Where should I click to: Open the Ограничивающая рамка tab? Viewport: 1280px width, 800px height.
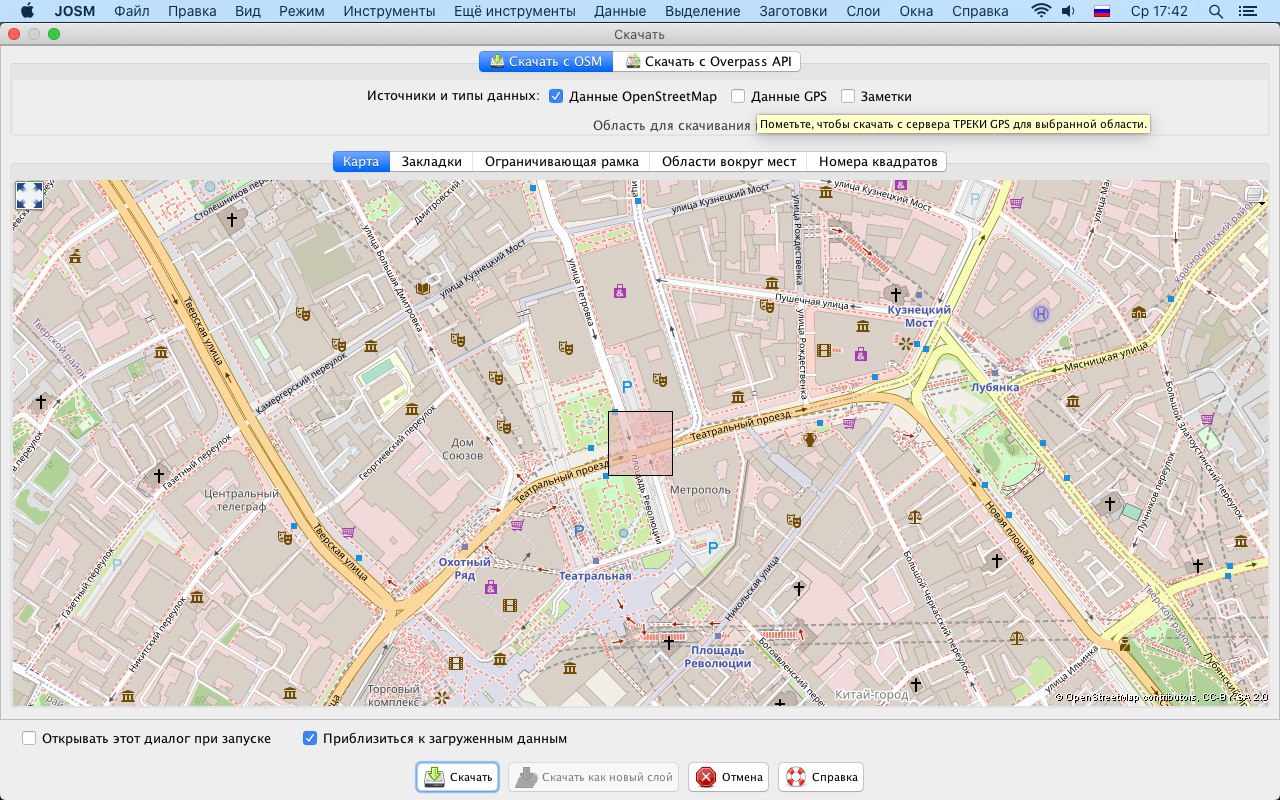pos(561,161)
